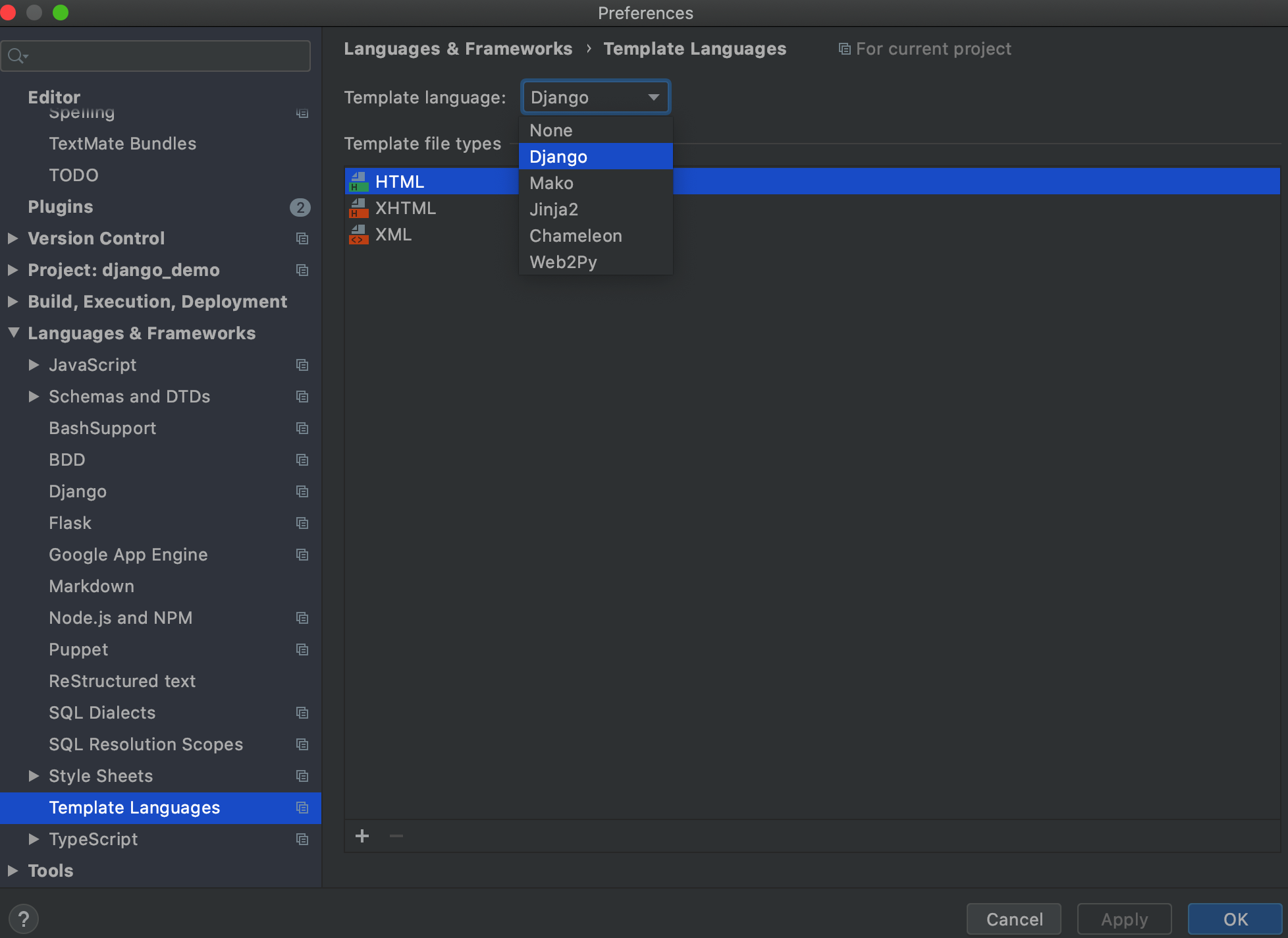Choose Web2Py in the template language list
This screenshot has height=938, width=1288.
click(x=595, y=262)
